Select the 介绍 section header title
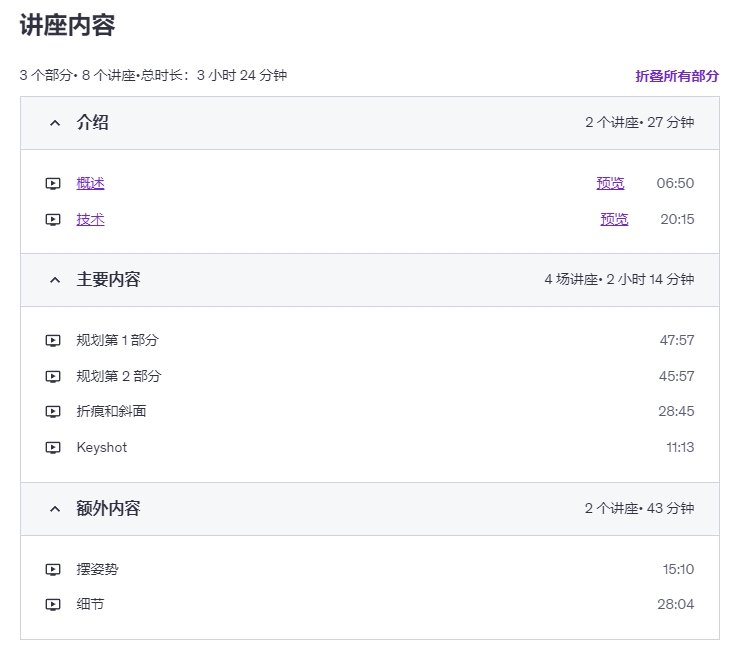This screenshot has height=656, width=743. tap(92, 123)
